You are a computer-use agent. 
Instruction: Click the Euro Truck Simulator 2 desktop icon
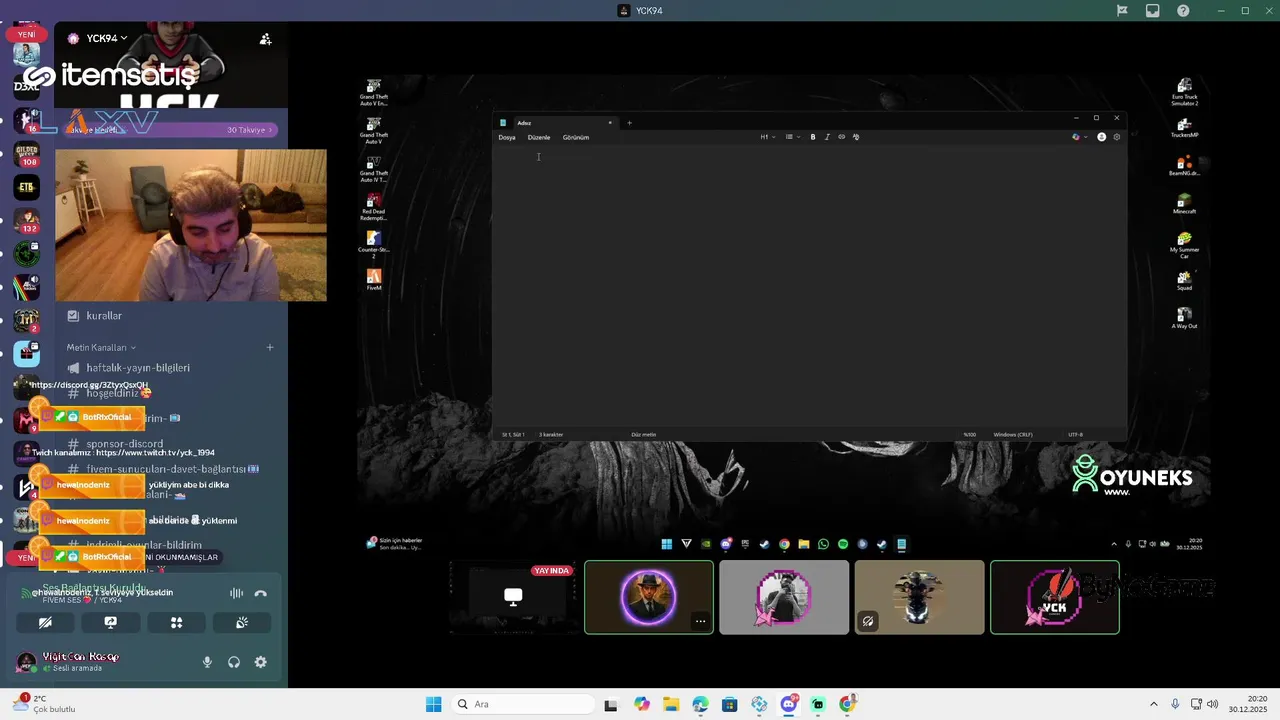click(x=1184, y=92)
